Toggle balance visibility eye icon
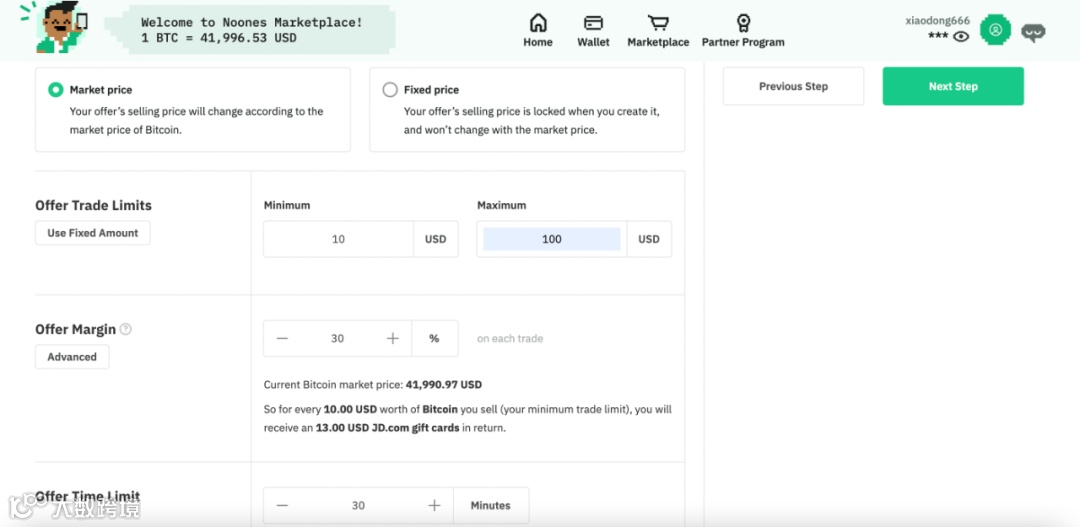 (961, 37)
